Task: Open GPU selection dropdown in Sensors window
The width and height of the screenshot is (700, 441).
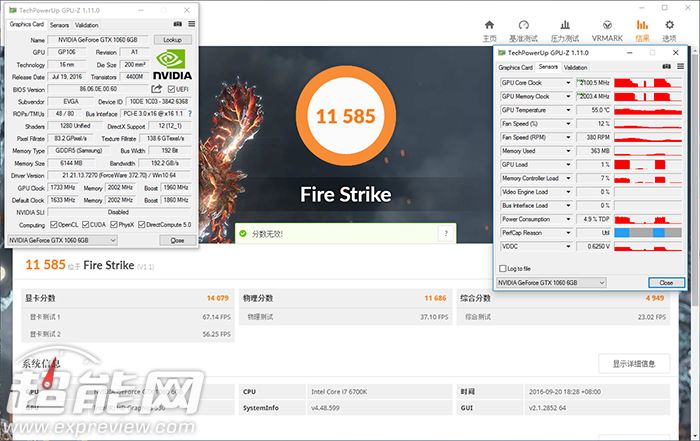Action: click(x=601, y=283)
